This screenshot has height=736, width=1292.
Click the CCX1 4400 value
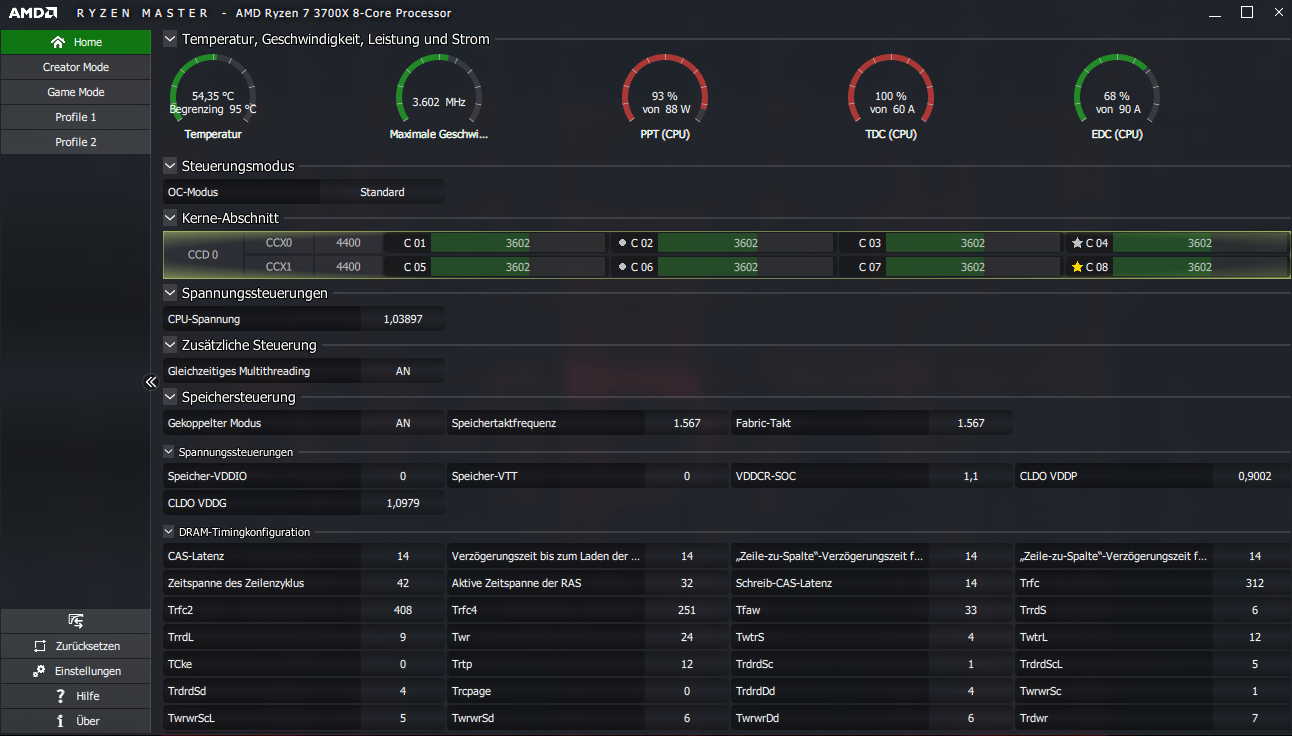click(349, 267)
